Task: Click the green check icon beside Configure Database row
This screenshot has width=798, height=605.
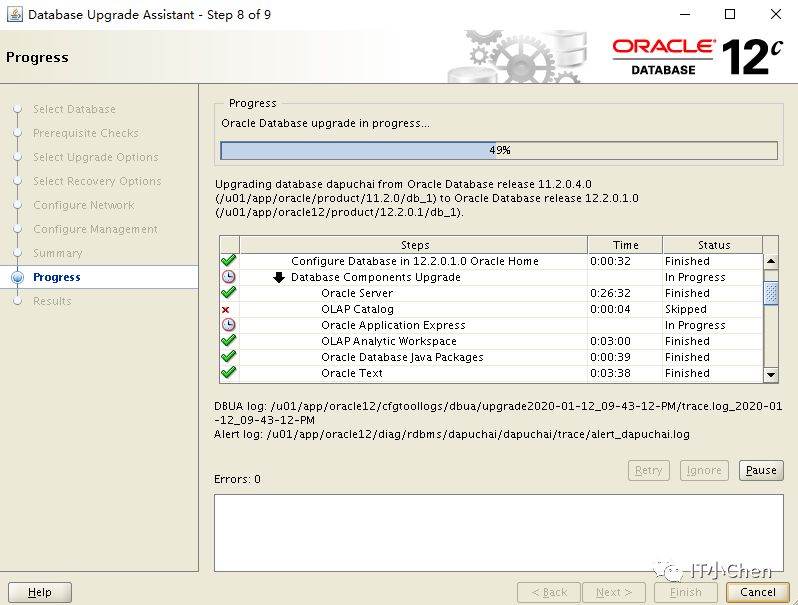Action: (x=229, y=261)
